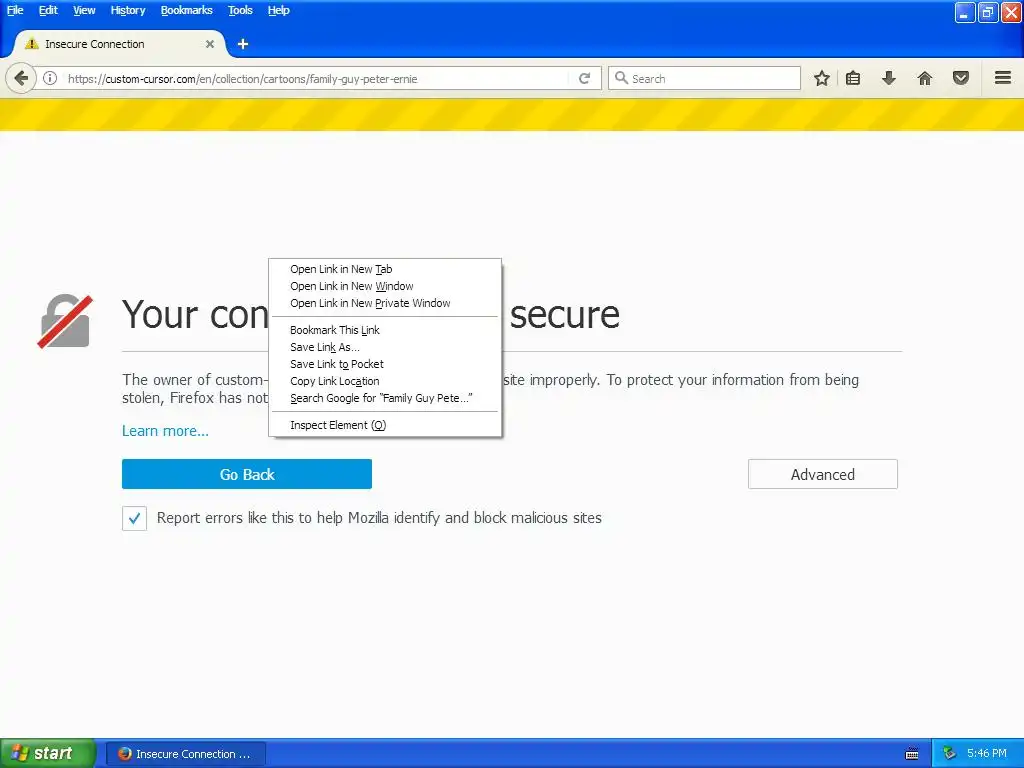Click the URL address bar field

tap(317, 78)
